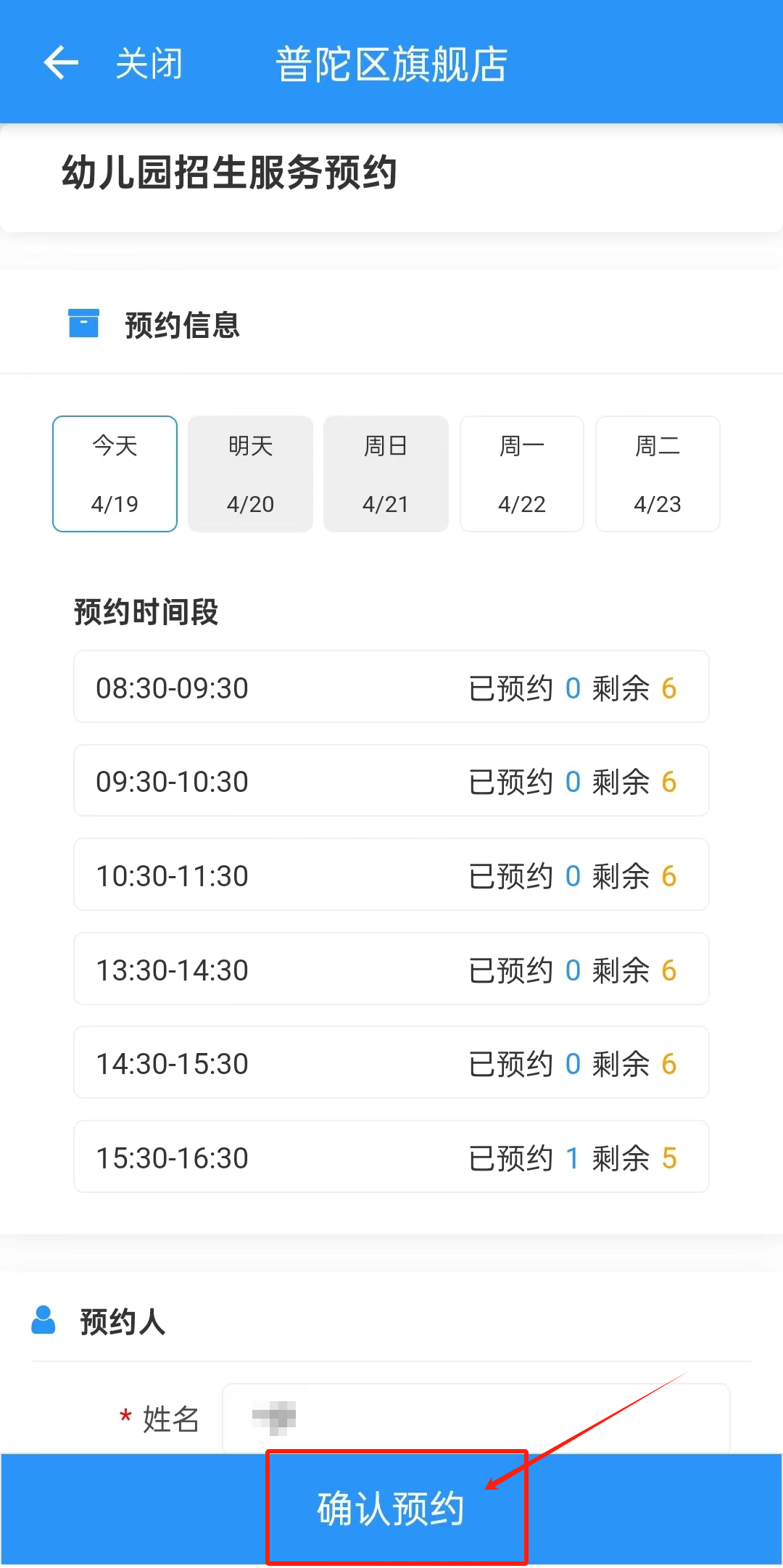Pick the 周二 4/23 date

coord(658,474)
